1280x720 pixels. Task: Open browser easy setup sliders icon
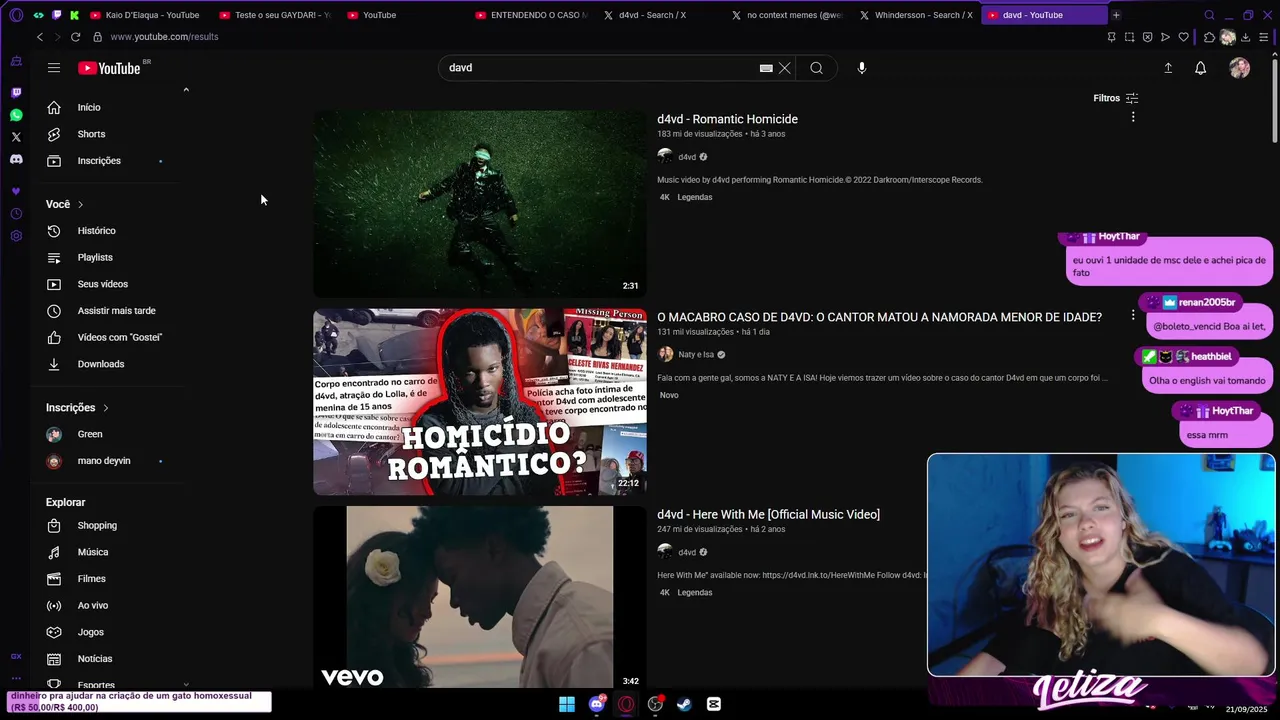click(x=1264, y=37)
